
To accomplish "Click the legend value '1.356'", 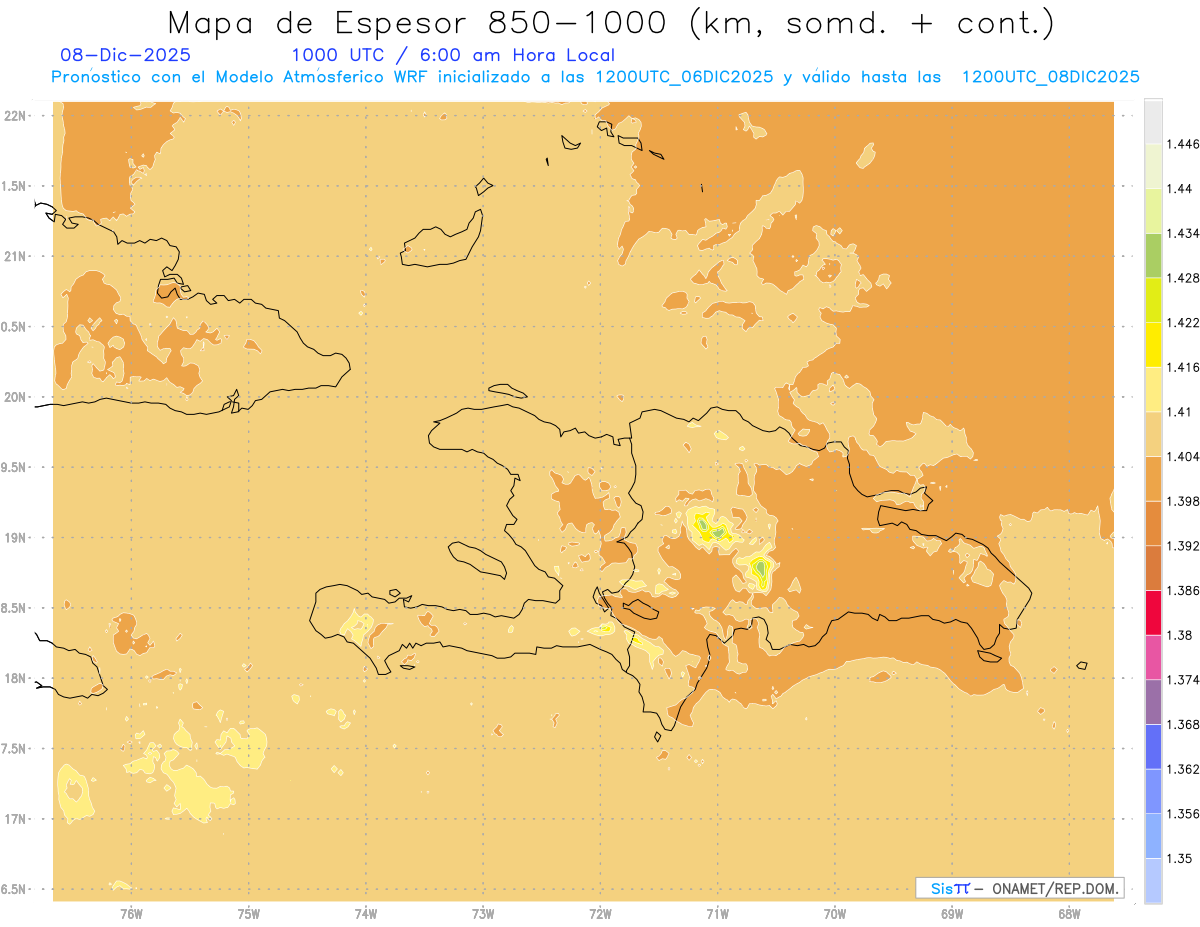I will click(x=1184, y=813).
